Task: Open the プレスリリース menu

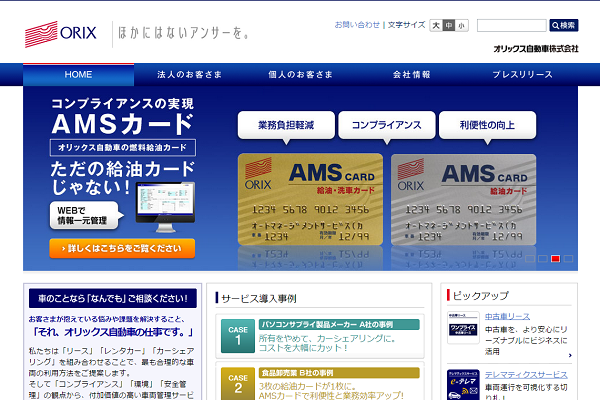Action: (522, 75)
